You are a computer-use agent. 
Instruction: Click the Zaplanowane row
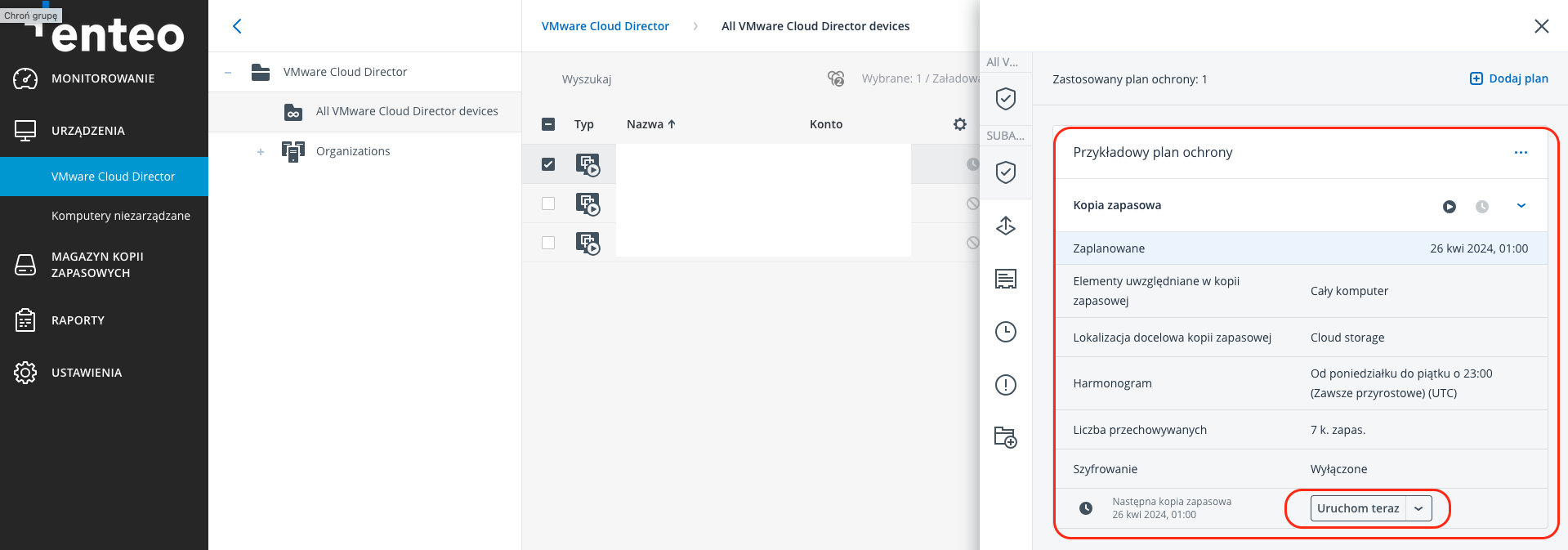click(x=1301, y=248)
